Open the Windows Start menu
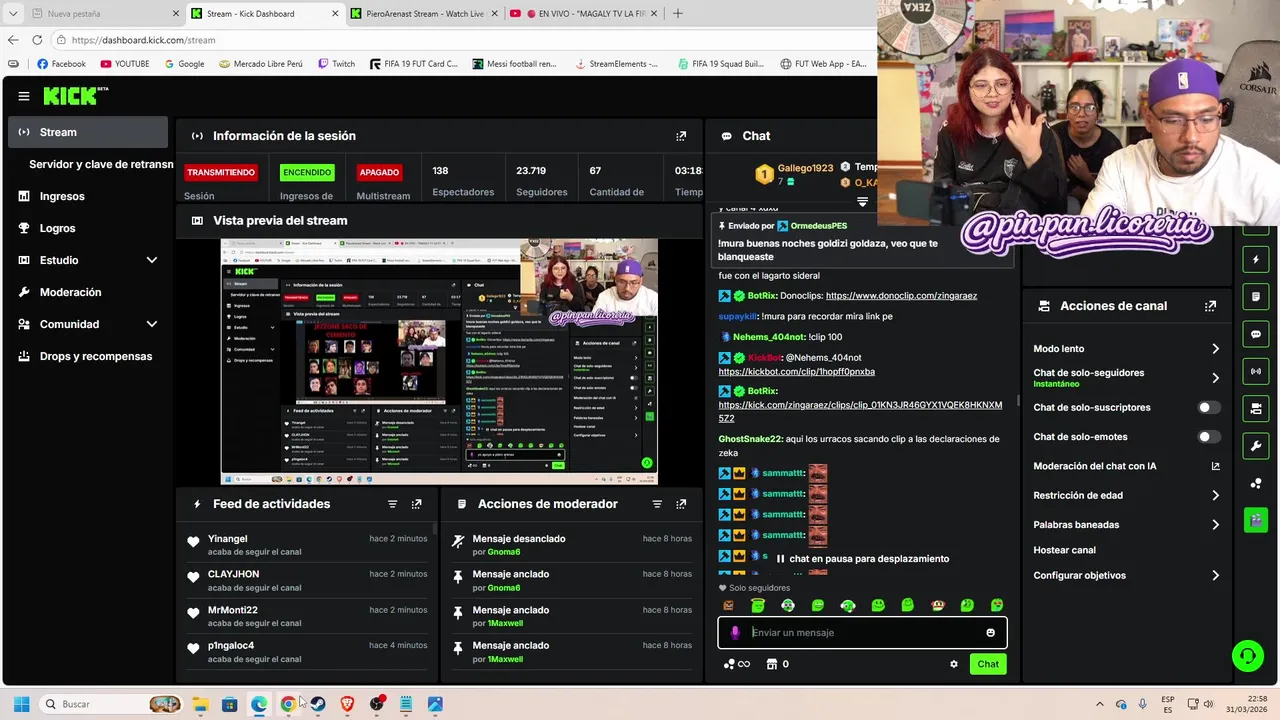This screenshot has height=720, width=1280. click(21, 704)
